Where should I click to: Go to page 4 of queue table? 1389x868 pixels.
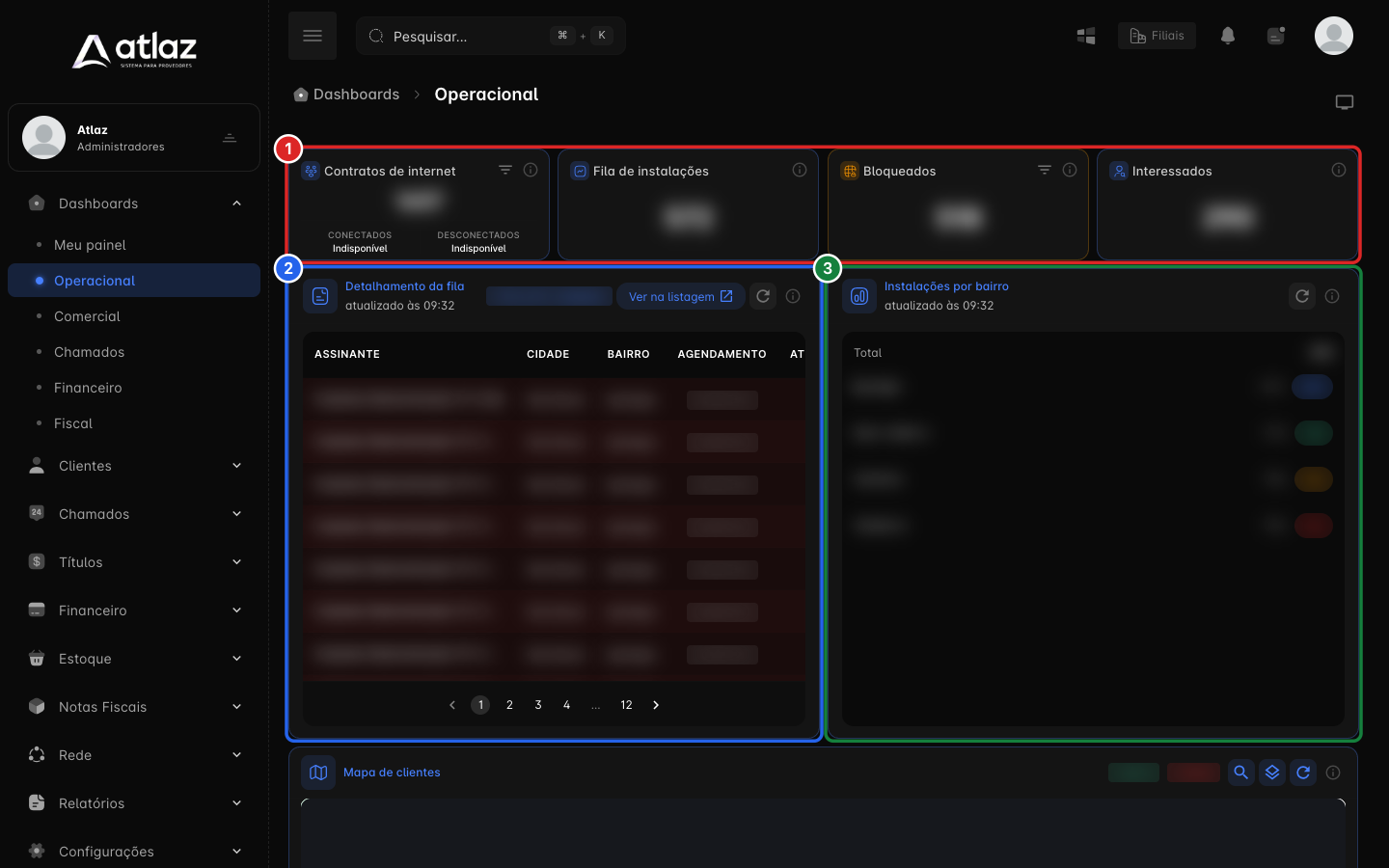click(566, 705)
